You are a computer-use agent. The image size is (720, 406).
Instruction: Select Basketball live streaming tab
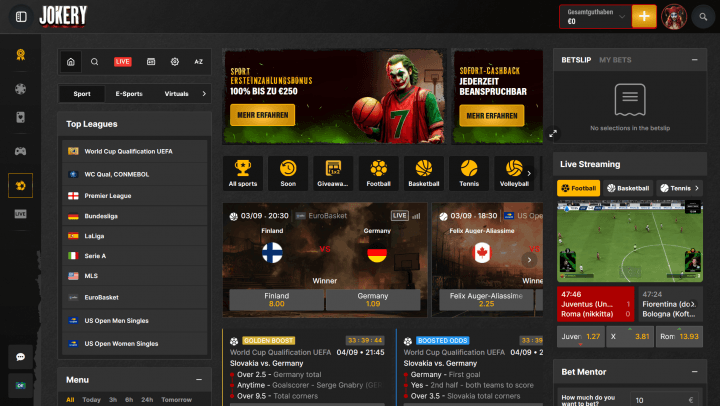pyautogui.click(x=628, y=188)
